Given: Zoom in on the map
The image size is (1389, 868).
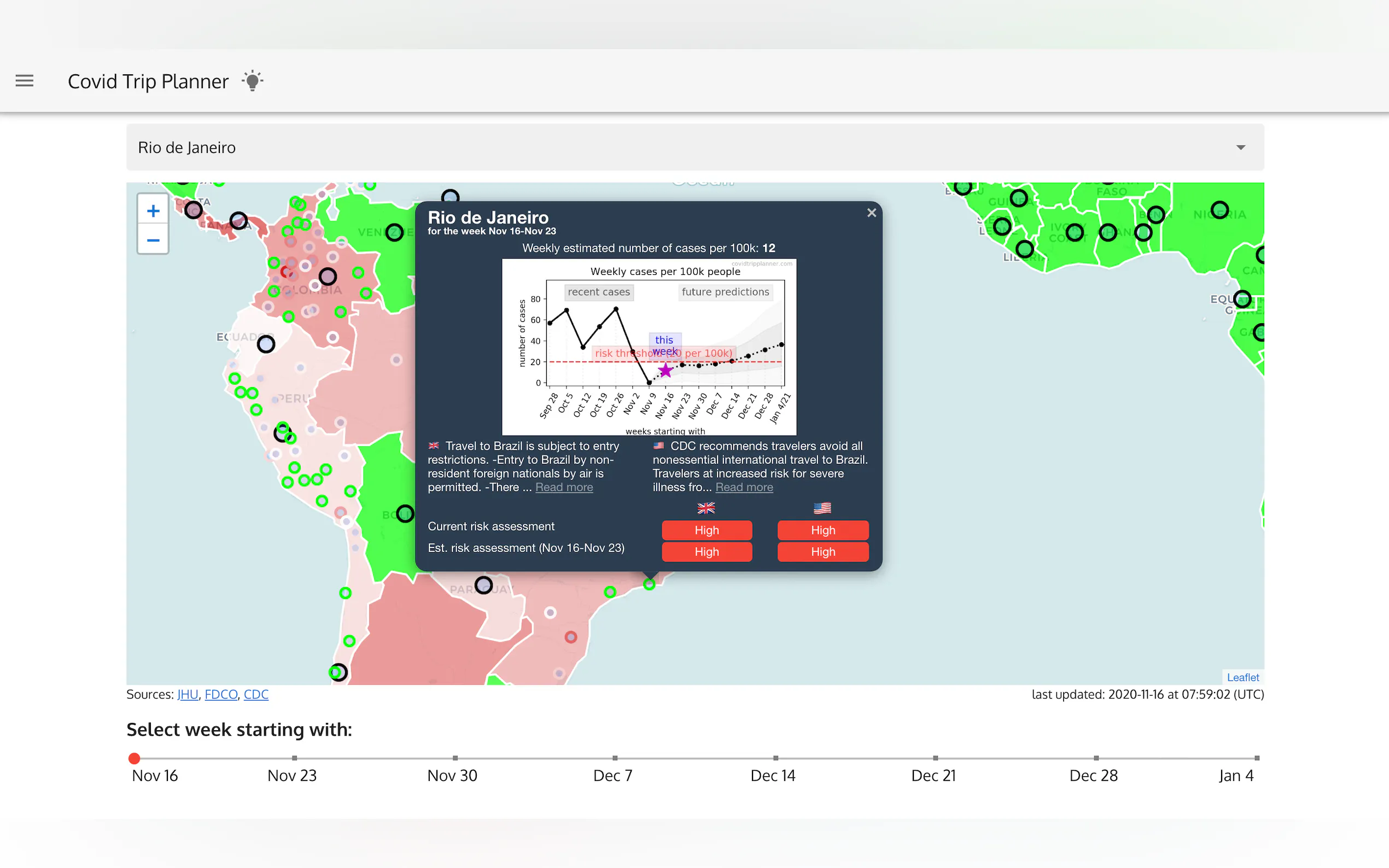Looking at the screenshot, I should click(x=153, y=210).
